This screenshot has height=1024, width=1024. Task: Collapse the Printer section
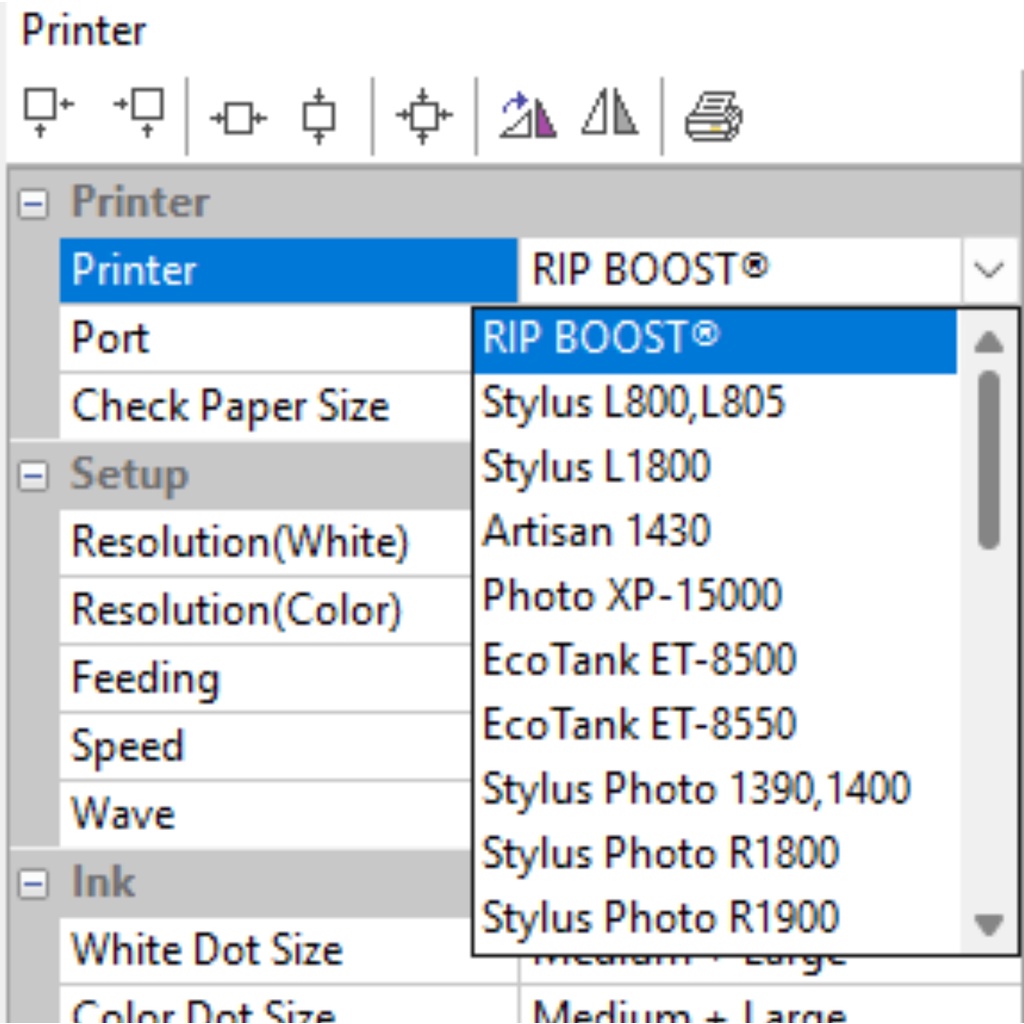(x=34, y=204)
